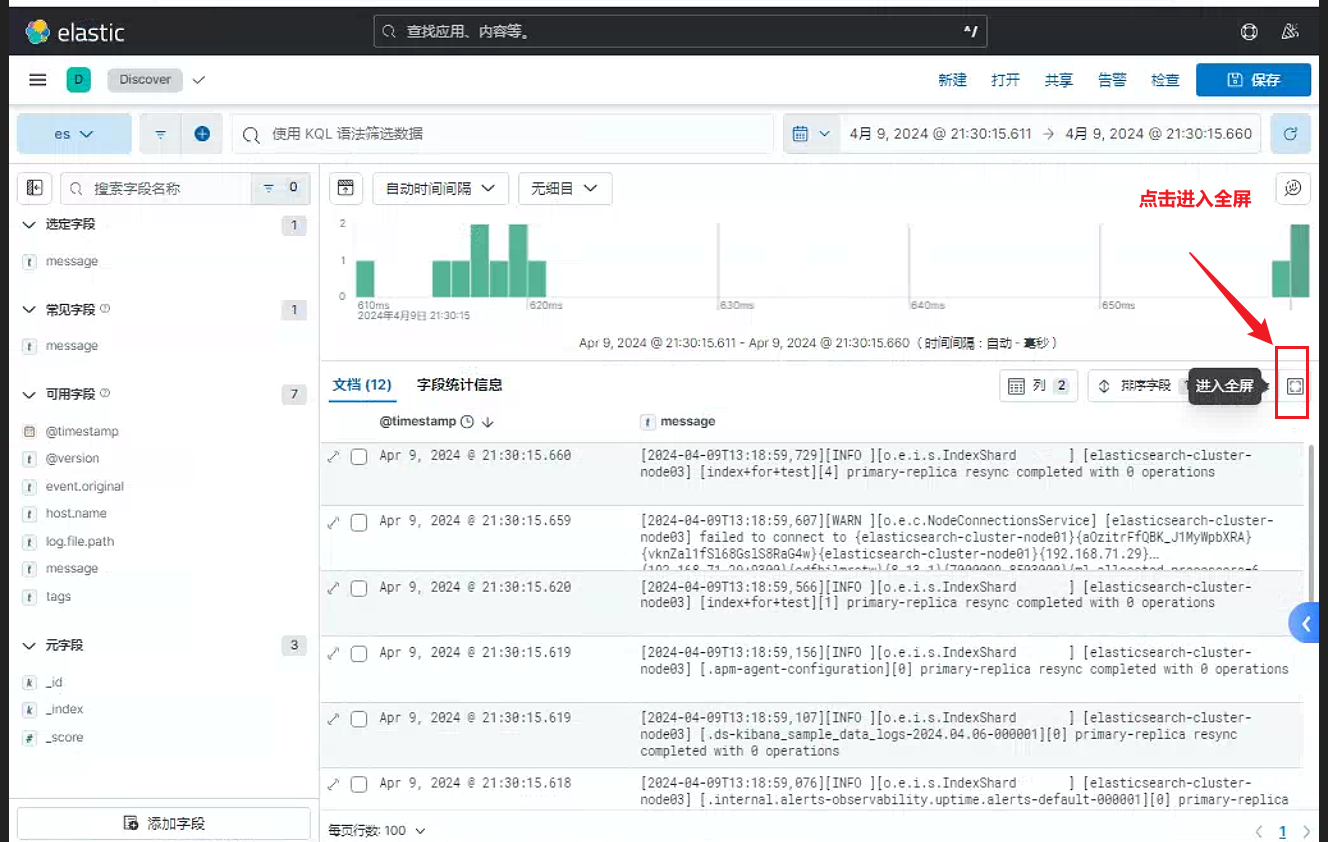This screenshot has height=842, width=1328.
Task: Click the add filter plus icon
Action: [x=202, y=134]
